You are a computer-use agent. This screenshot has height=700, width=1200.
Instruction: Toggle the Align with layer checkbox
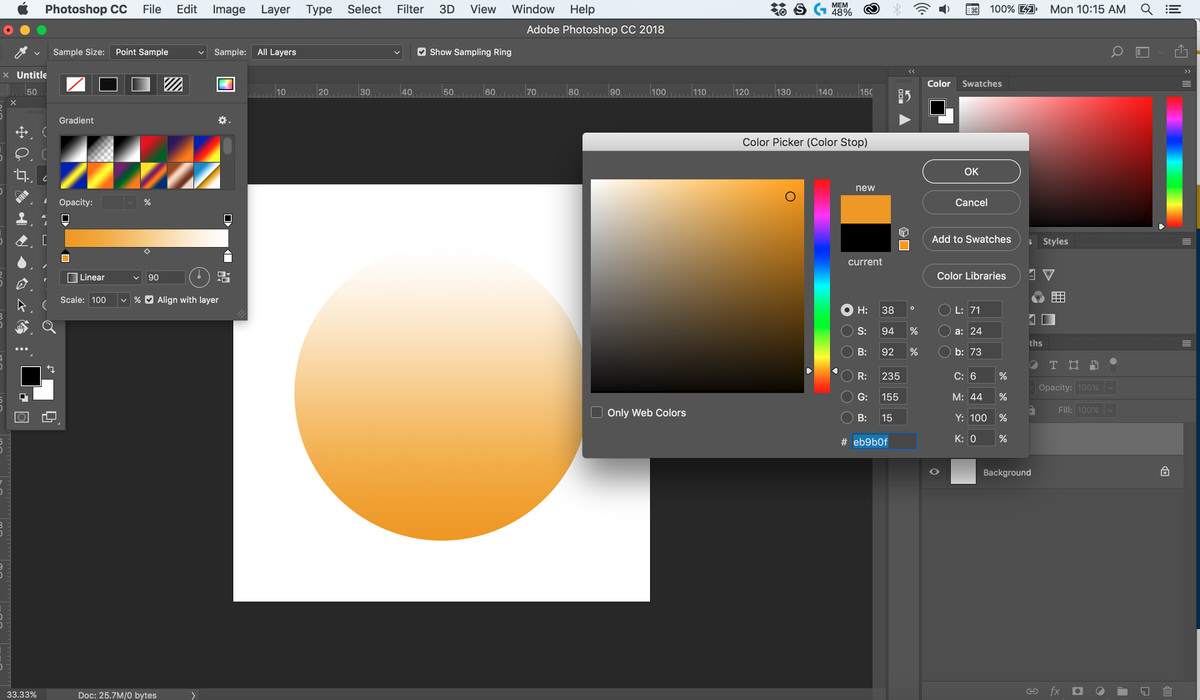[x=150, y=300]
